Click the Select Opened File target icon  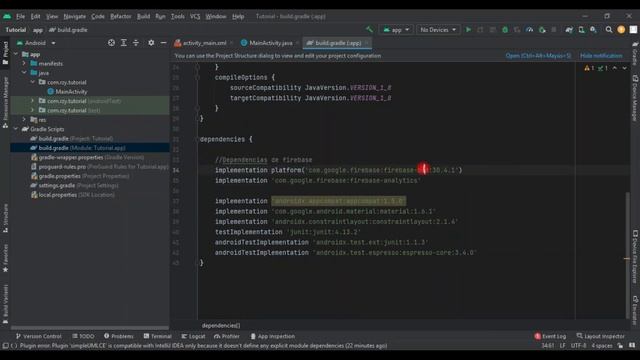[x=111, y=43]
